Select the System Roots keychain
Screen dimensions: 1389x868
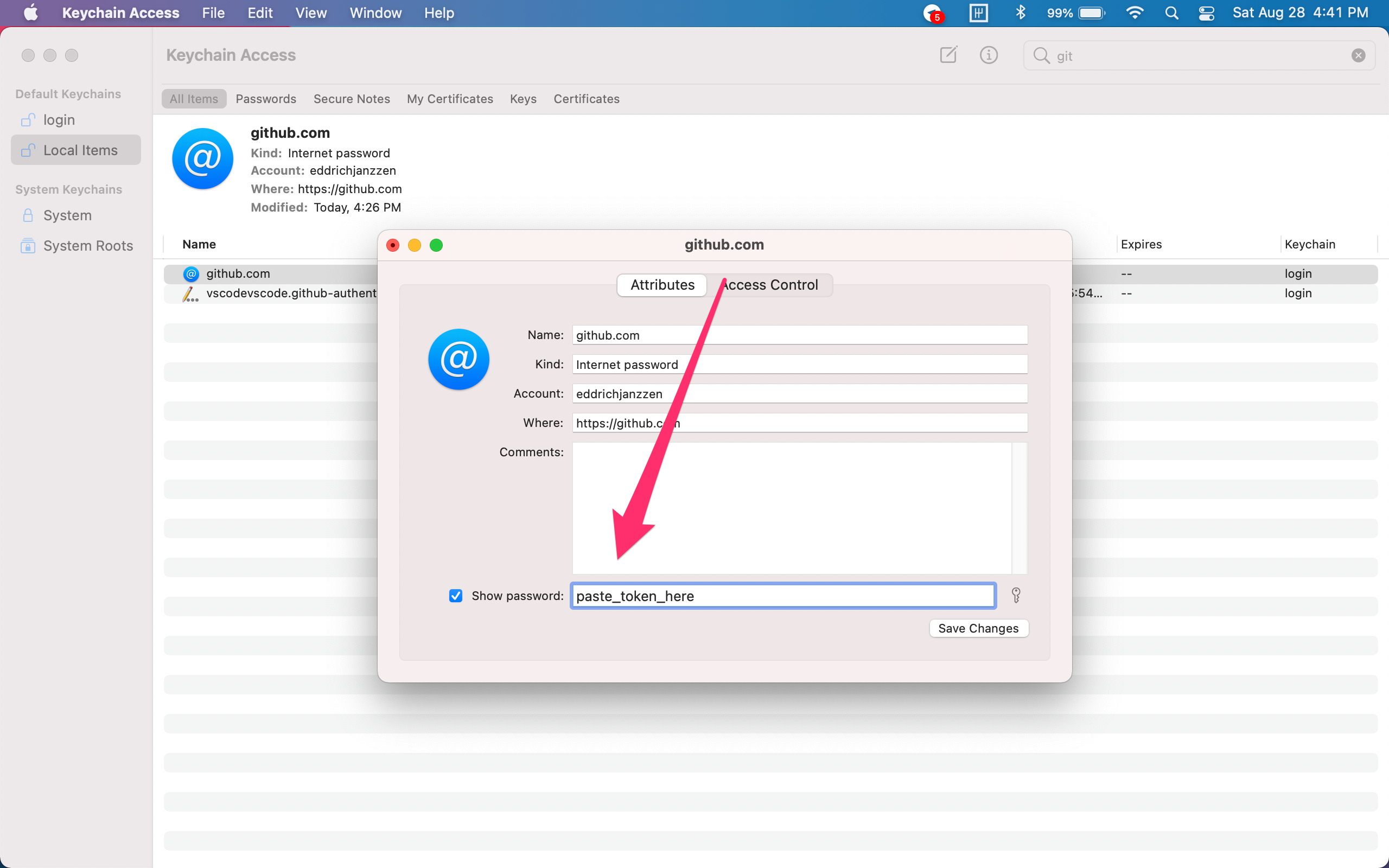pyautogui.click(x=76, y=246)
